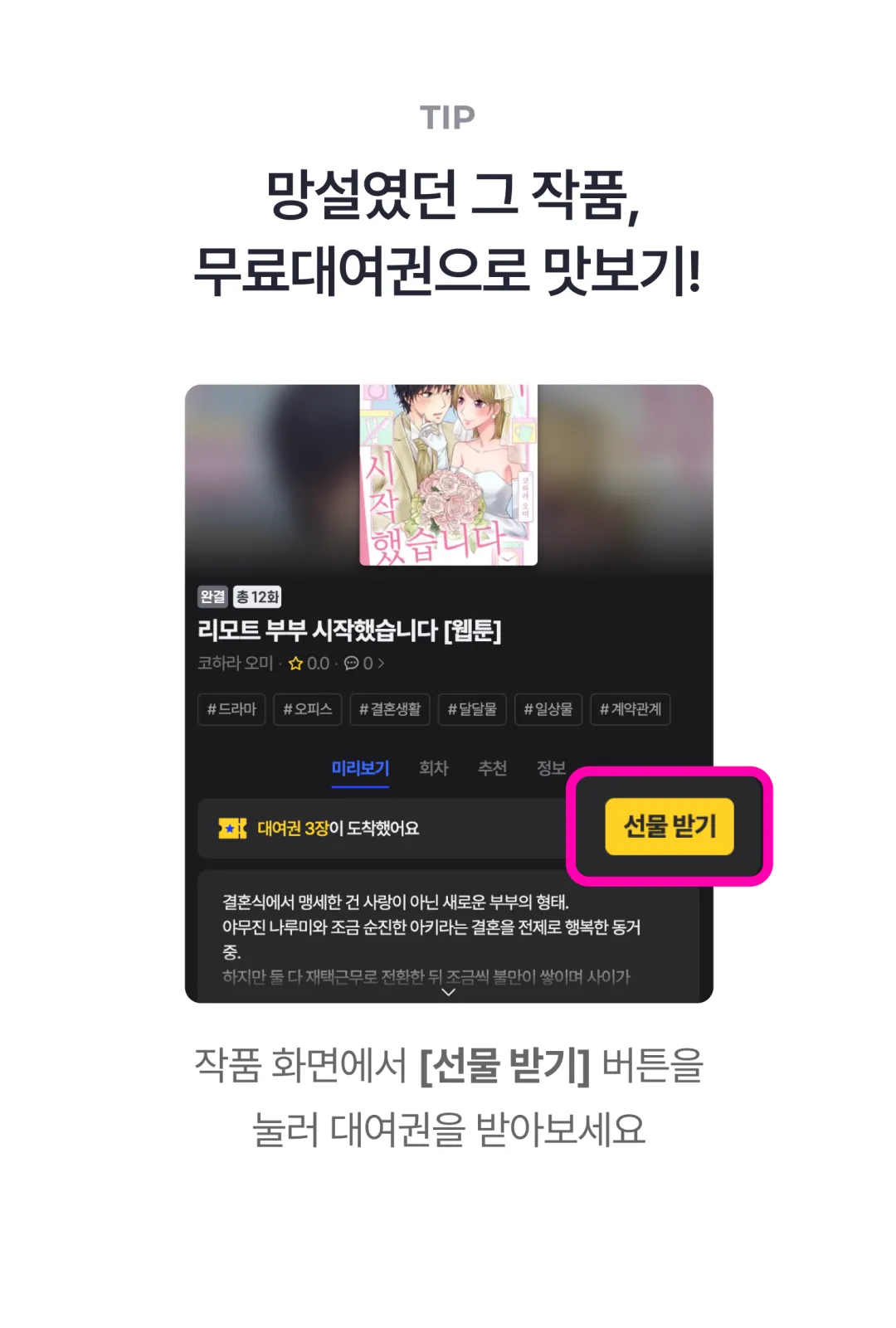The width and height of the screenshot is (896, 1328).
Task: Select the #오피스 tag
Action: [308, 709]
